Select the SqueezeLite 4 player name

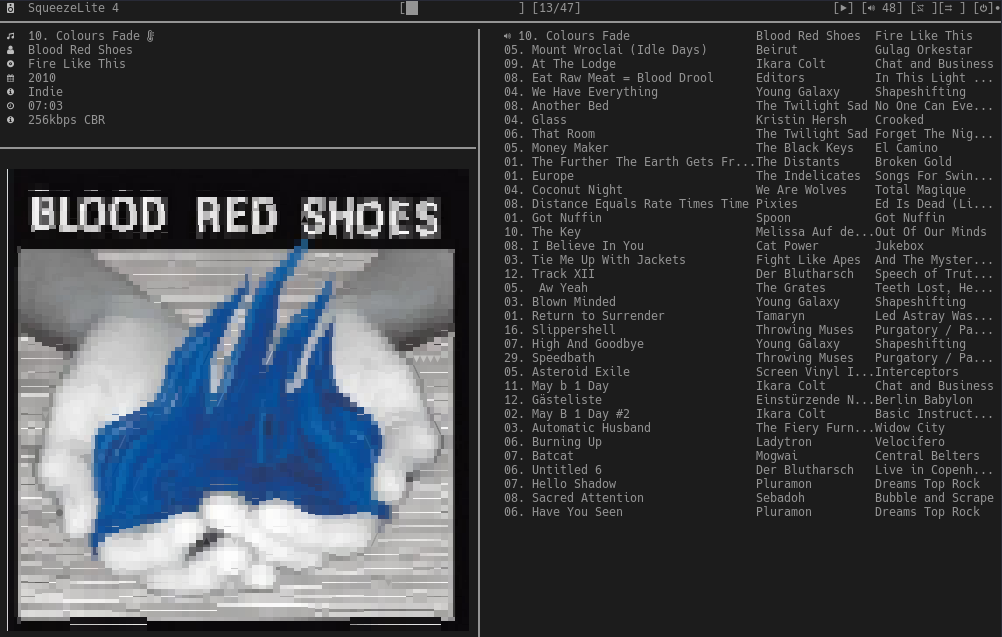pyautogui.click(x=73, y=8)
